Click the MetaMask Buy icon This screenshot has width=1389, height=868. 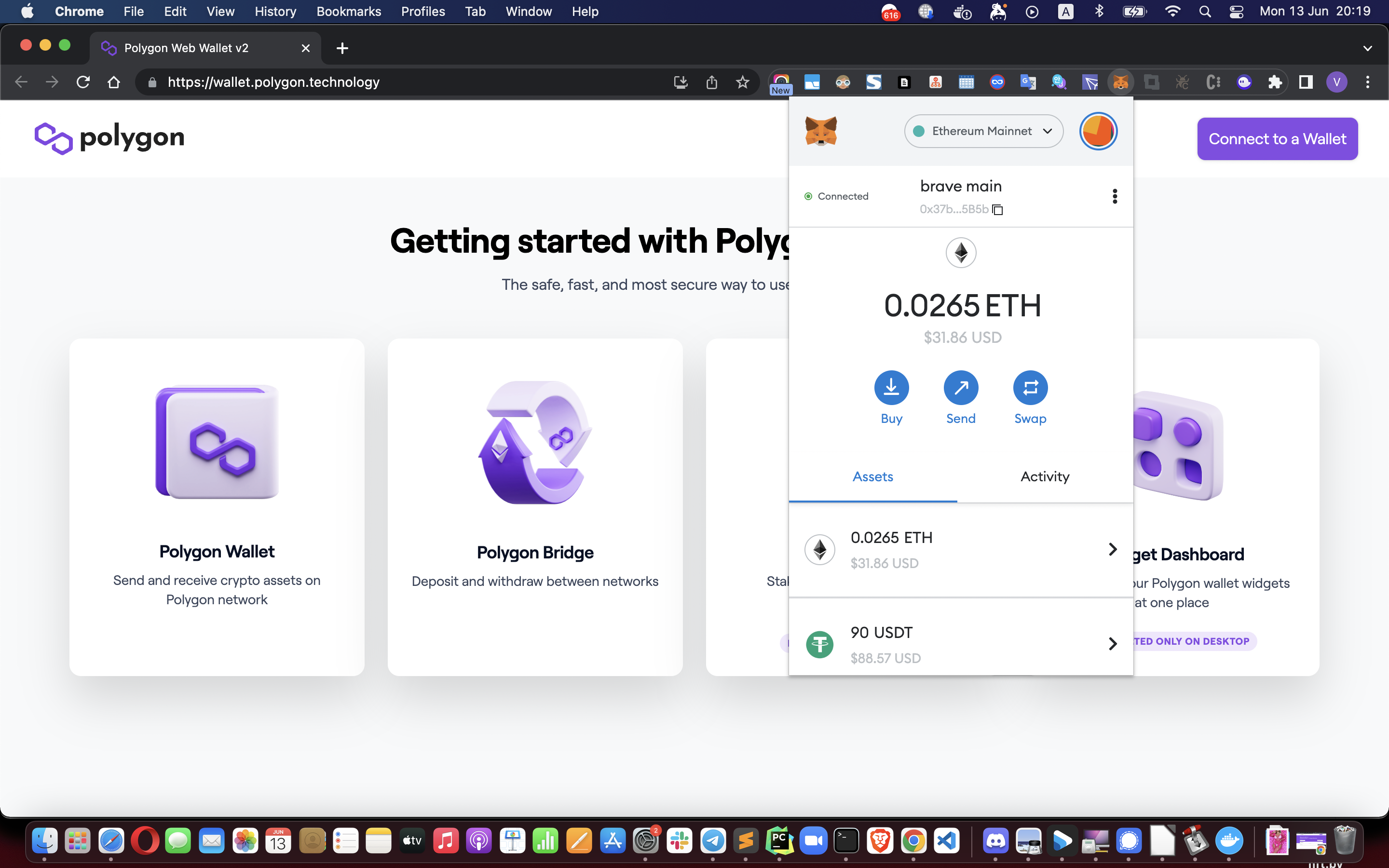[891, 388]
